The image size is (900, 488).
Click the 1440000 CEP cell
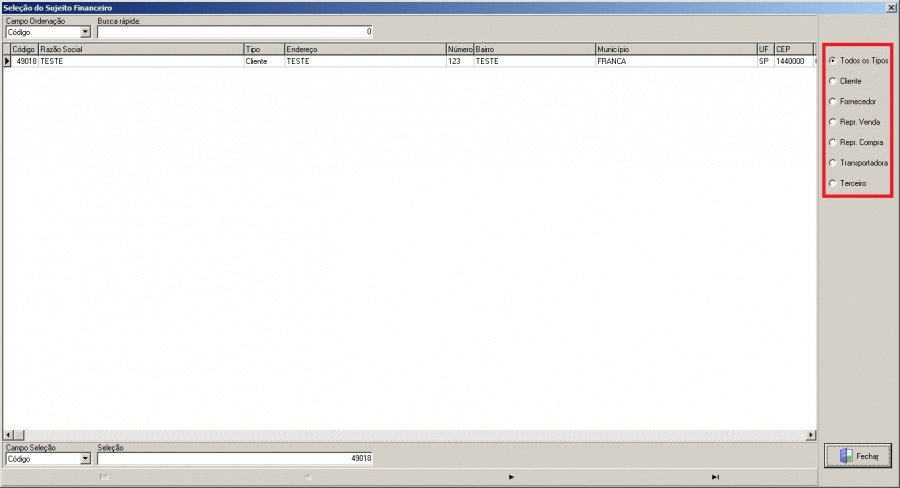794,61
